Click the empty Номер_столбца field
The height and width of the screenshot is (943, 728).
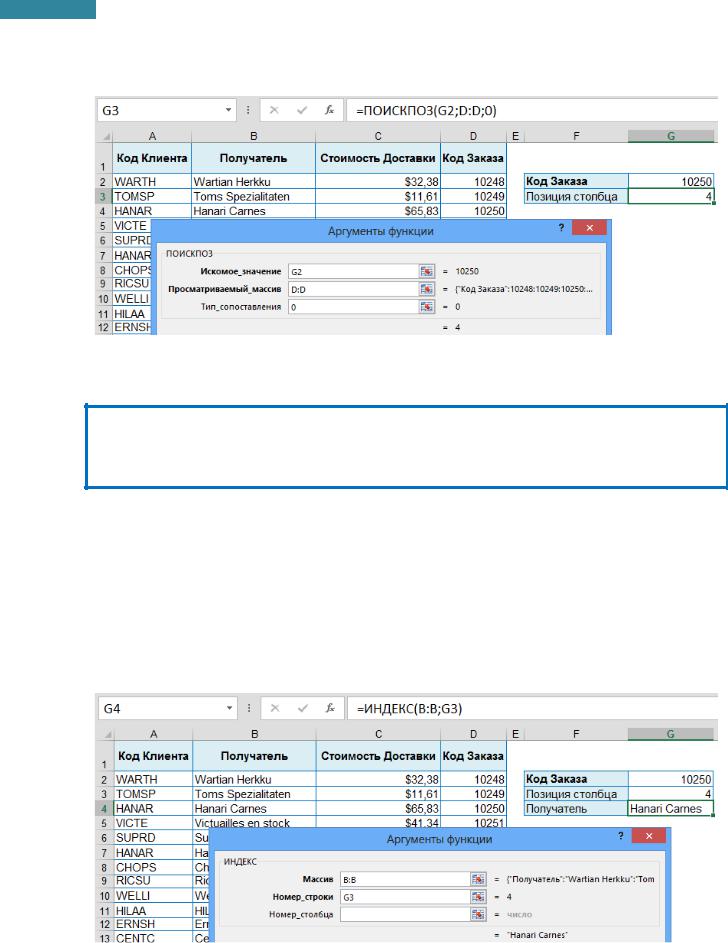(x=405, y=914)
